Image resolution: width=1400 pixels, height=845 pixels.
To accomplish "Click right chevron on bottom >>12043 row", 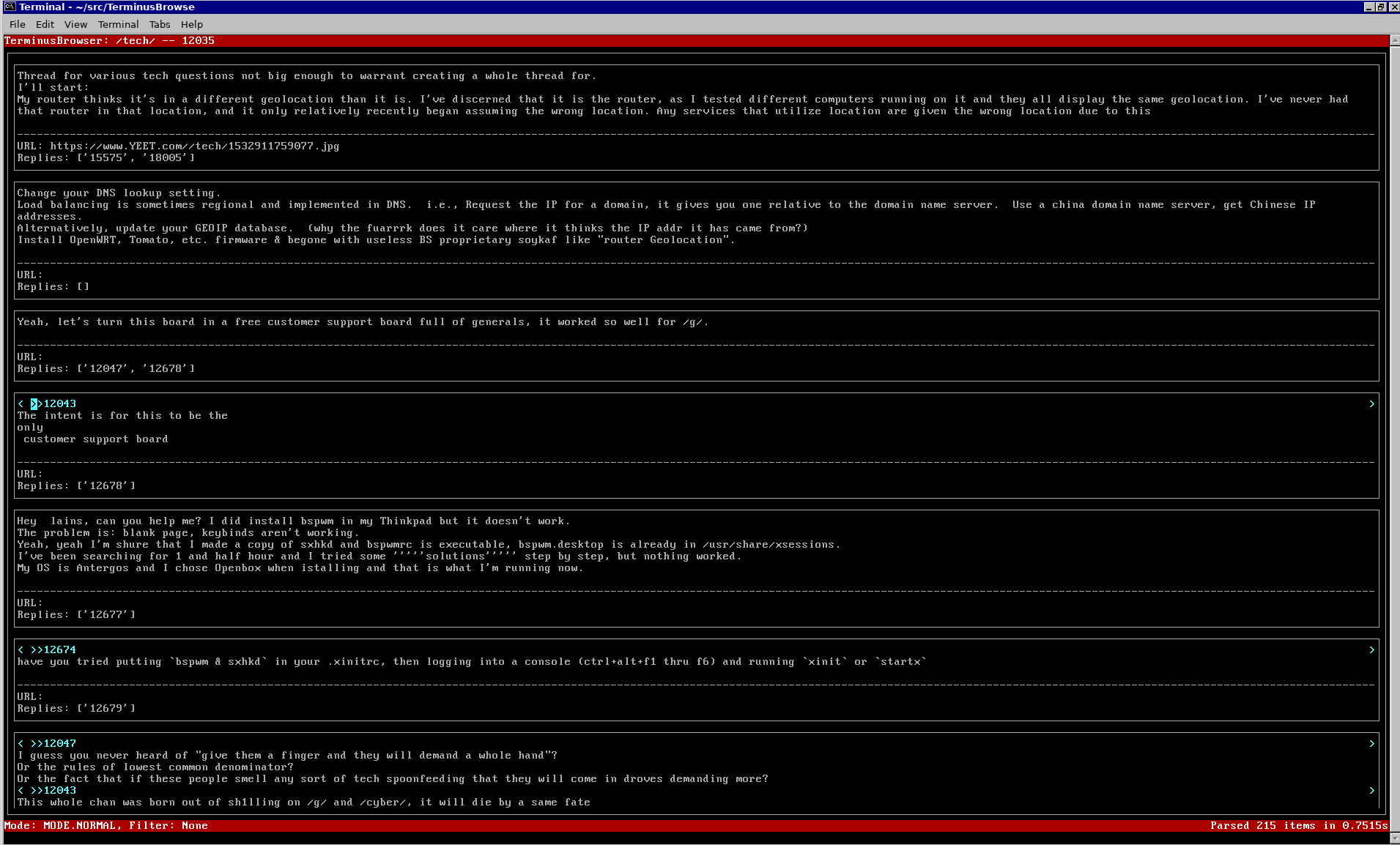I will [1372, 790].
